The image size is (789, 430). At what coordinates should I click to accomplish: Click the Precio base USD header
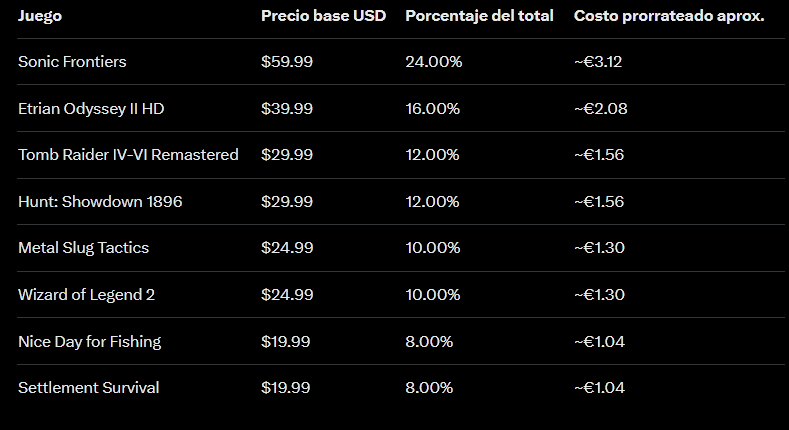(x=323, y=17)
